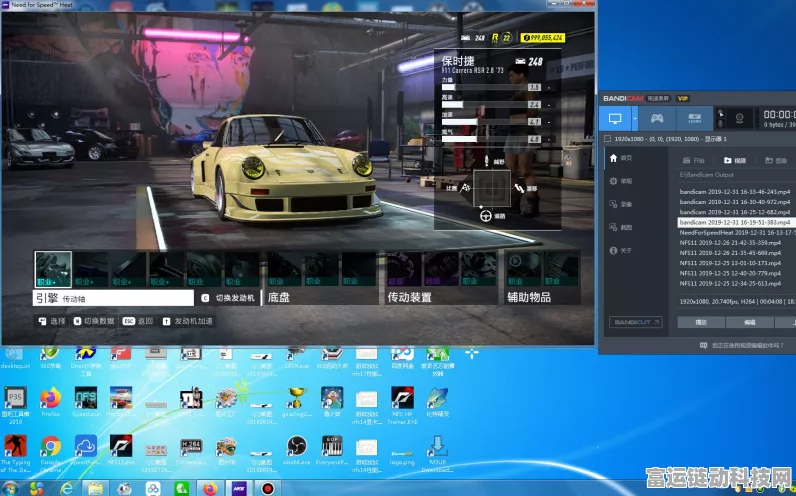796x496 pixels.
Task: Select the 辅助物品 auxiliary items category
Action: point(528,297)
